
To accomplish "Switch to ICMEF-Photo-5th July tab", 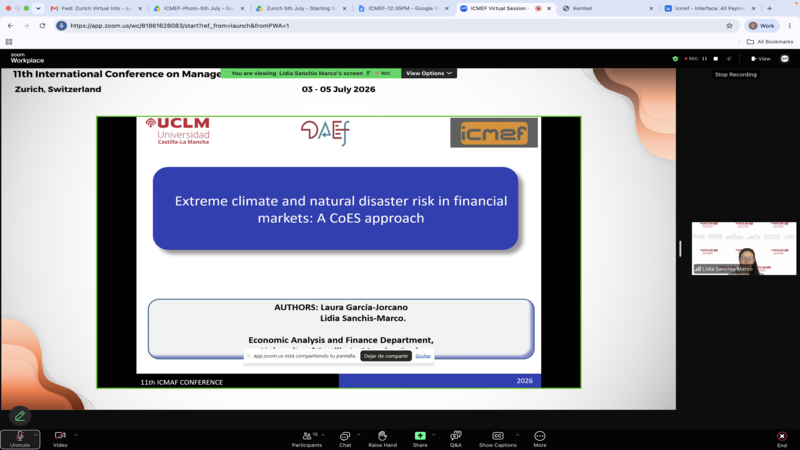I will (x=196, y=9).
